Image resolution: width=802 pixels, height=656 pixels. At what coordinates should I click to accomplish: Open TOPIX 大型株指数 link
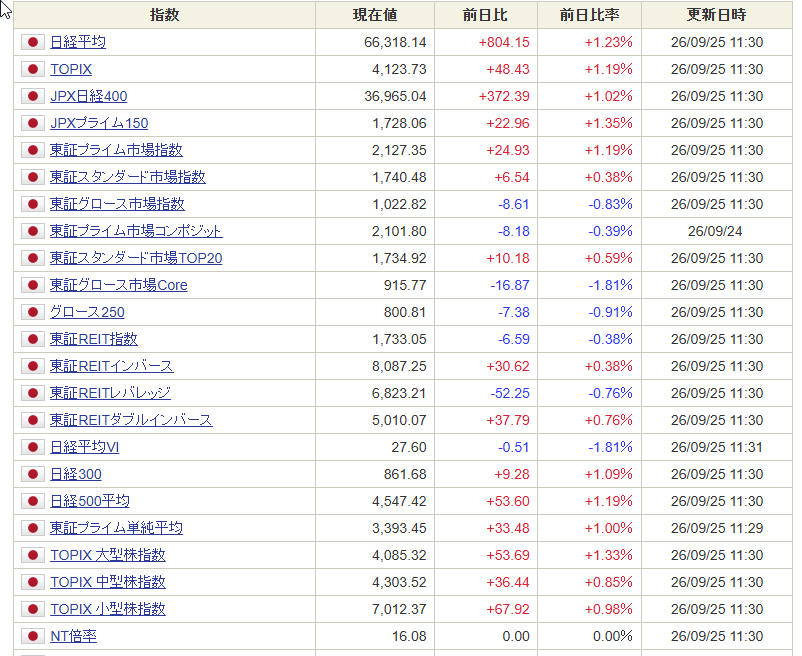pos(108,555)
